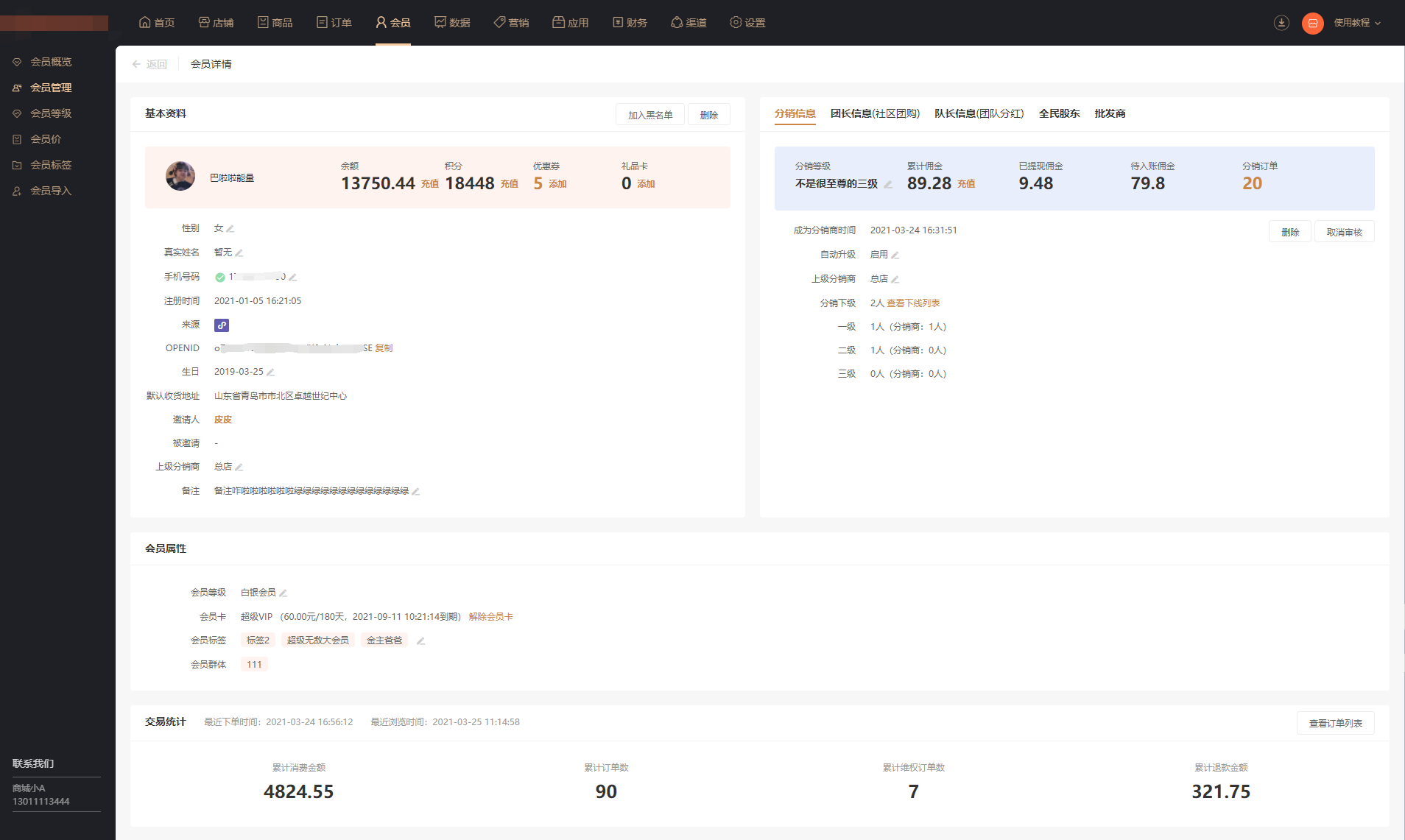Click the 加入黑名单 button

(x=649, y=115)
